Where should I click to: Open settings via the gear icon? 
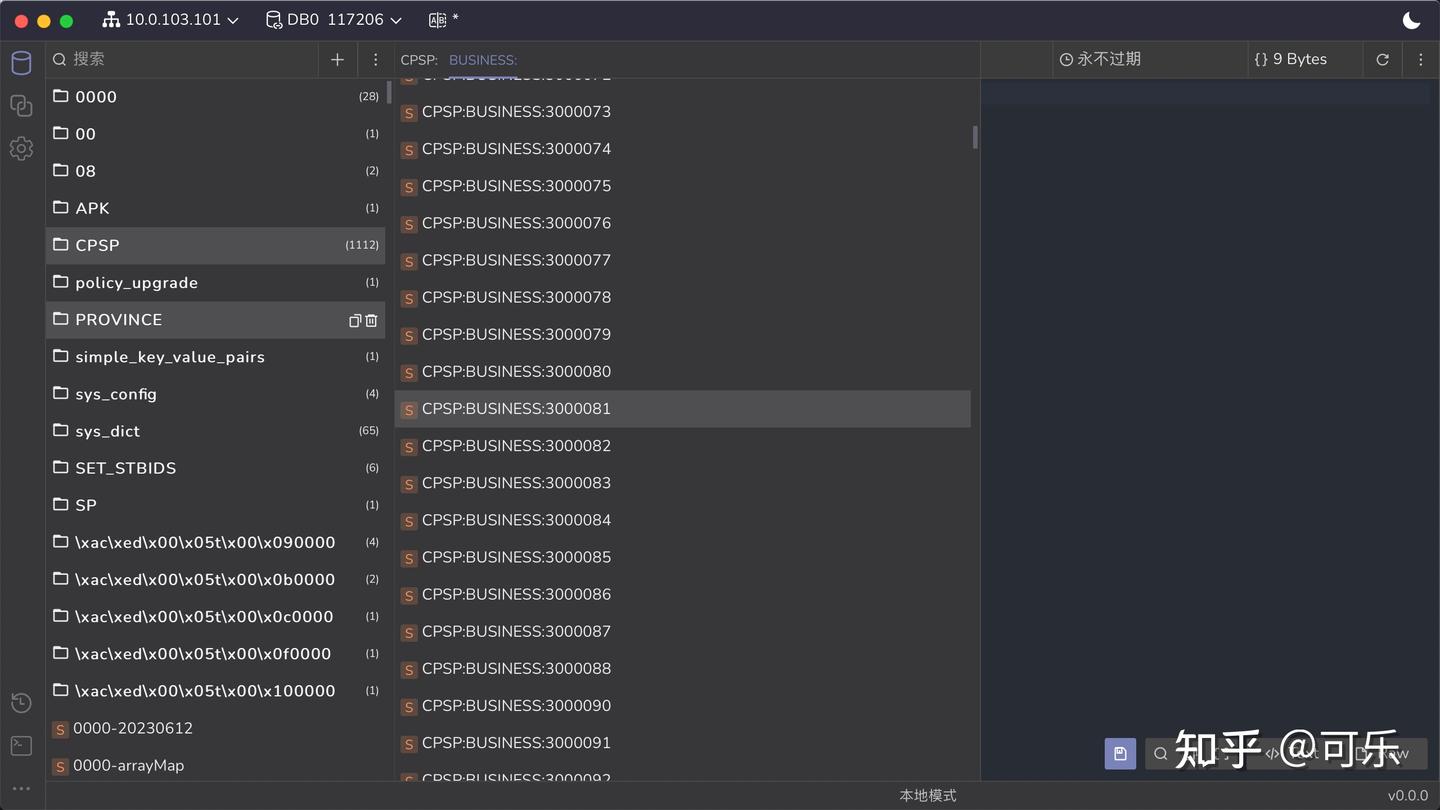(21, 148)
